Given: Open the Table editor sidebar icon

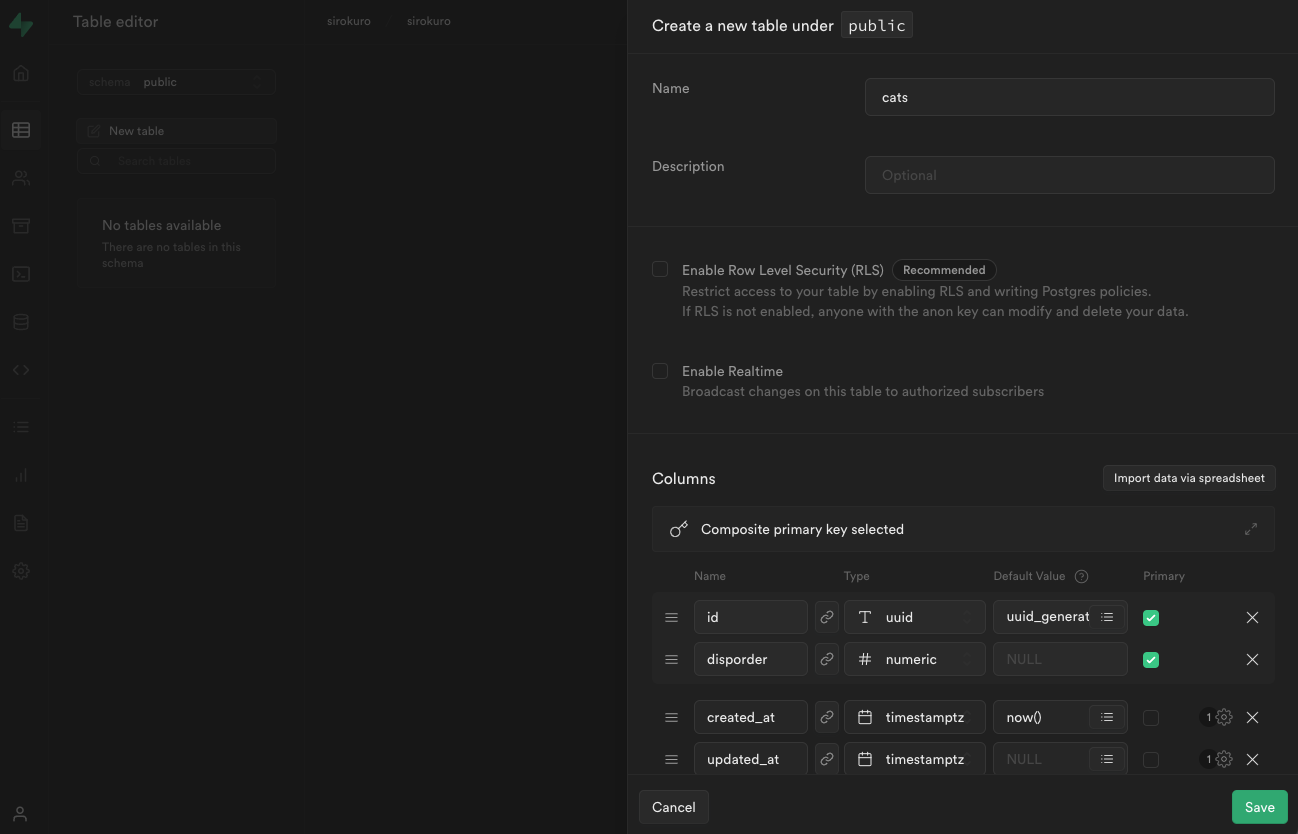Looking at the screenshot, I should 21,130.
